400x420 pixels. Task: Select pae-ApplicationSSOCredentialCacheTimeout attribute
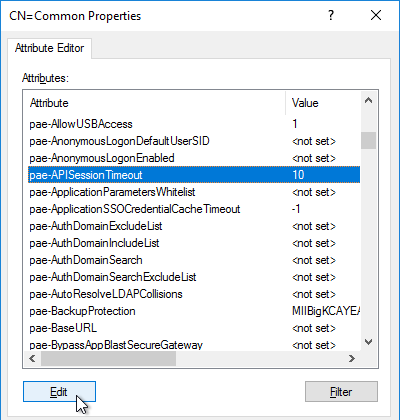tap(194, 209)
